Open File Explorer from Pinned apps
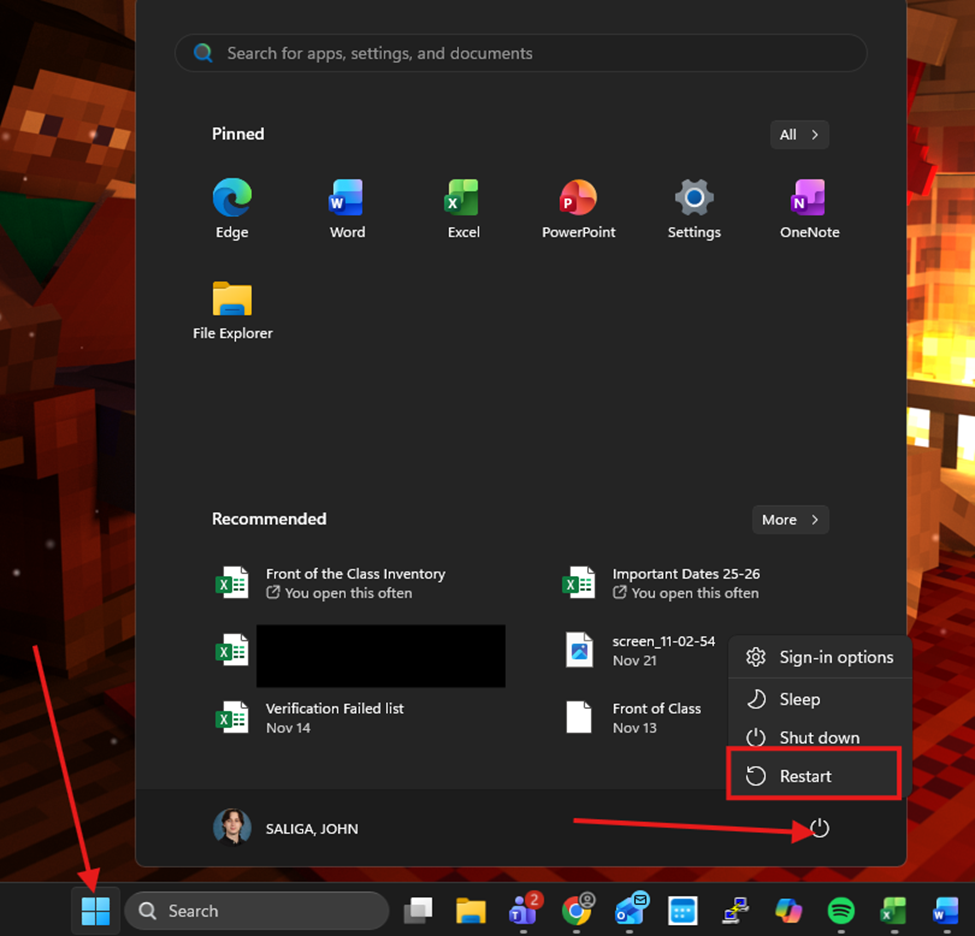The width and height of the screenshot is (975, 936). click(x=232, y=310)
